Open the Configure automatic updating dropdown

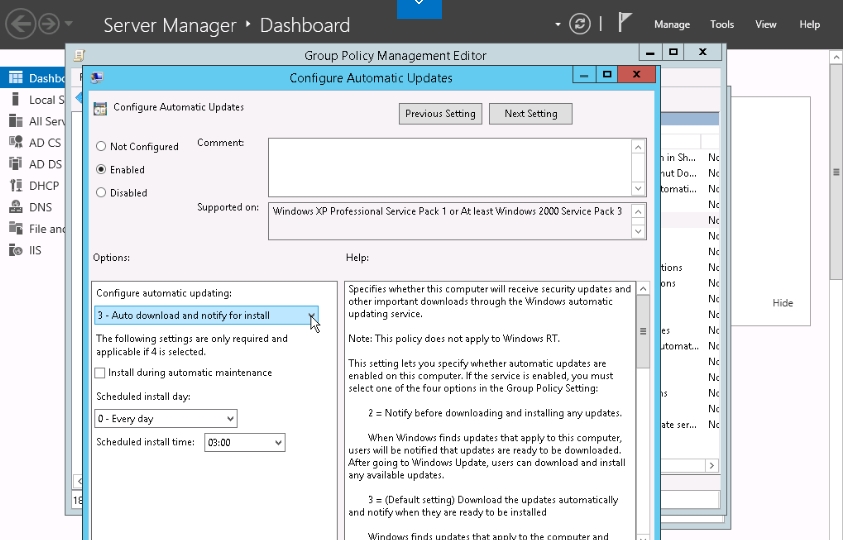pos(206,315)
